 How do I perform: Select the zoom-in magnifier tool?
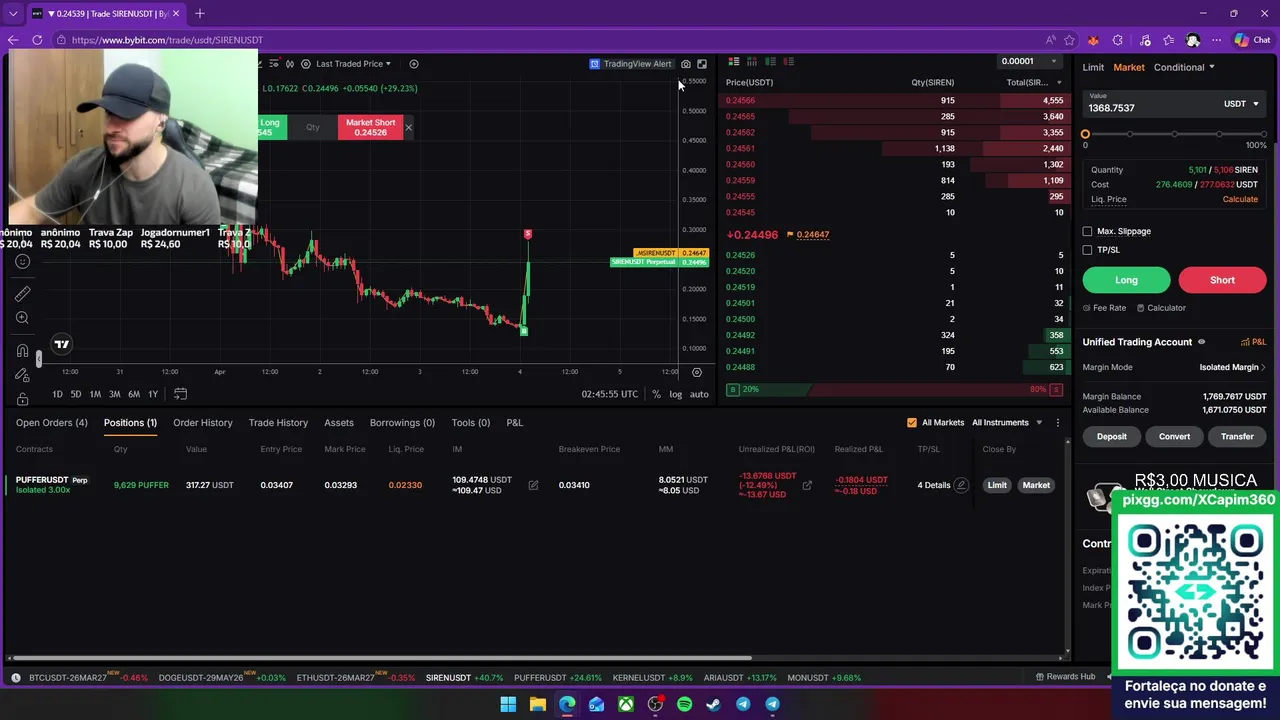22,318
